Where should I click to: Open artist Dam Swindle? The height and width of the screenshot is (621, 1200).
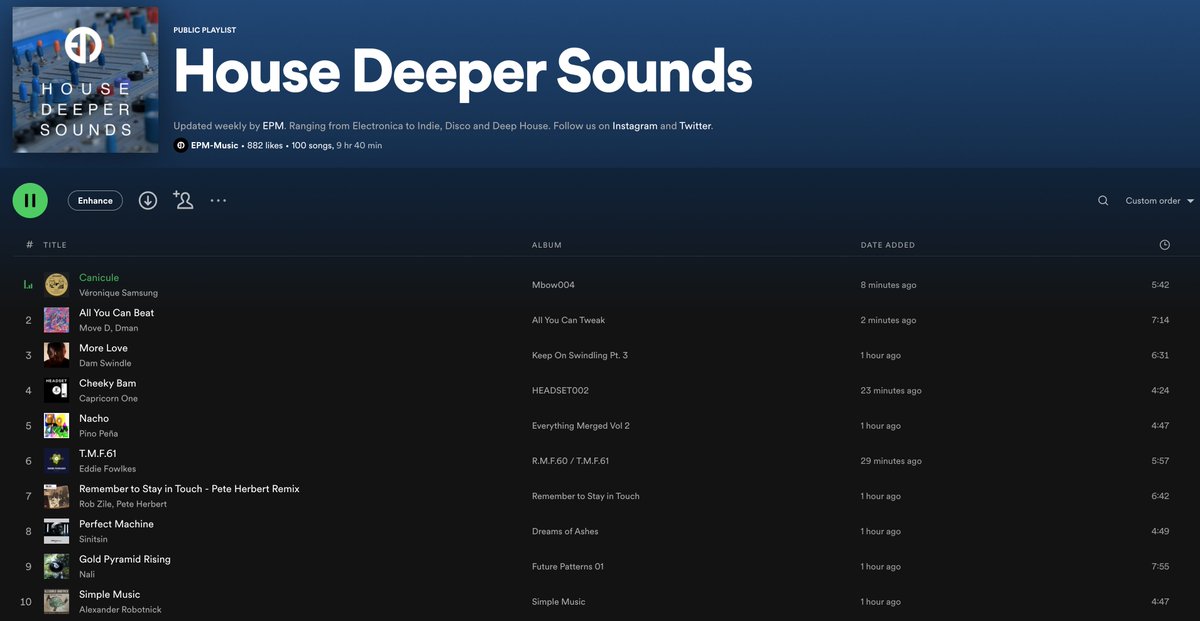[x=105, y=363]
